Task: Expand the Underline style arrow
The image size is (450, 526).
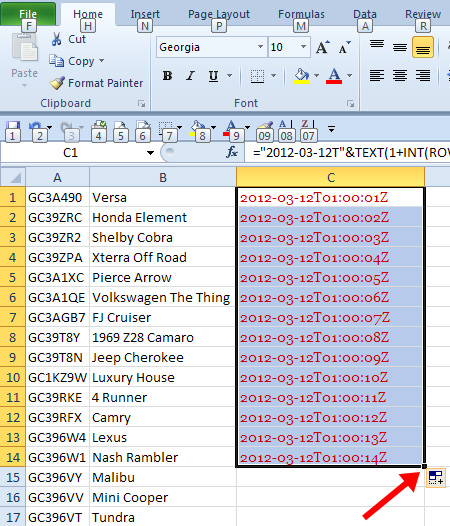Action: pyautogui.click(x=230, y=76)
